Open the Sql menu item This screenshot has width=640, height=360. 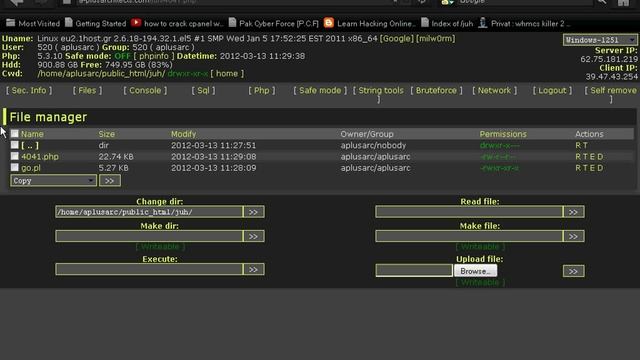pos(203,90)
